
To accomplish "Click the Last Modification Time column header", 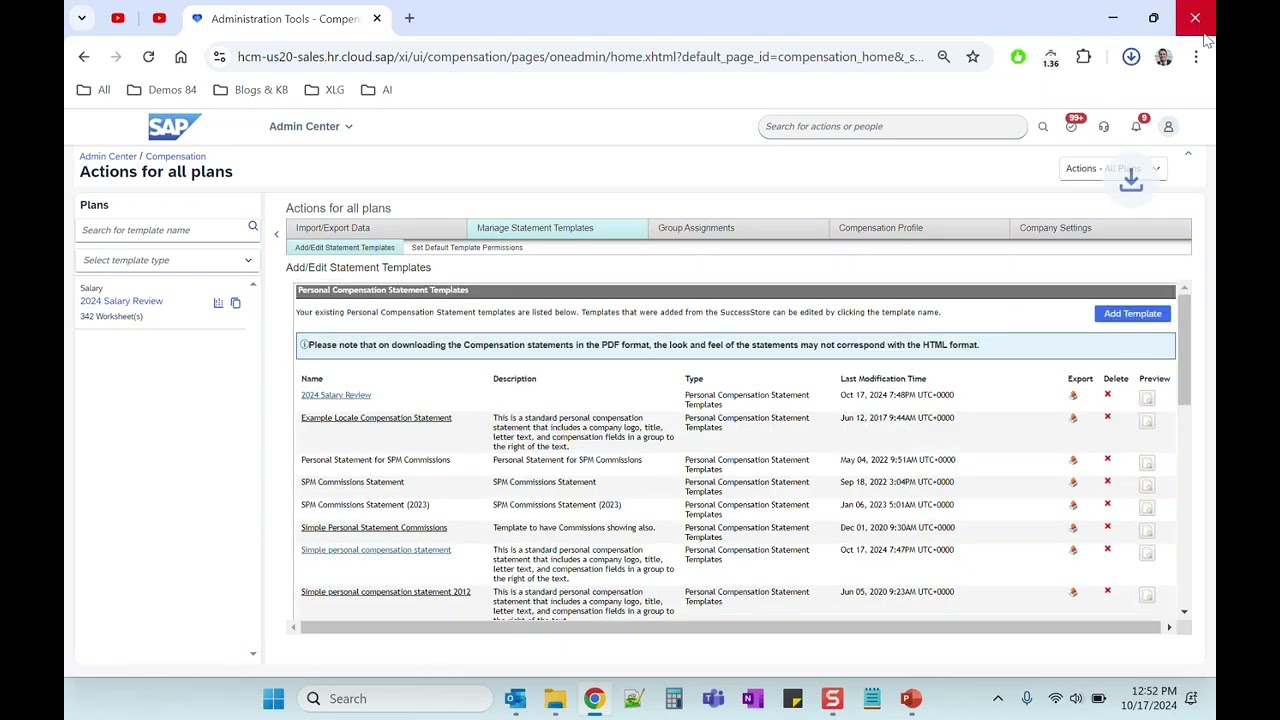I will click(883, 379).
